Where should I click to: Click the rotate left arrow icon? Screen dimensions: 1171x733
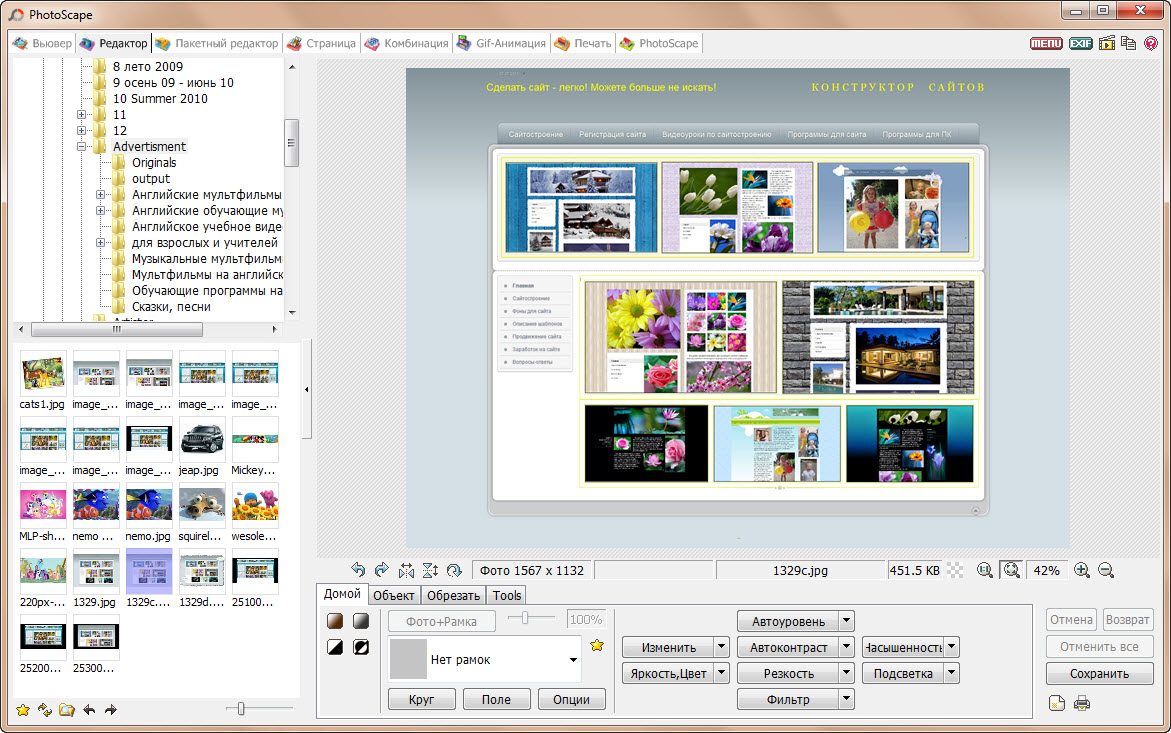tap(358, 570)
